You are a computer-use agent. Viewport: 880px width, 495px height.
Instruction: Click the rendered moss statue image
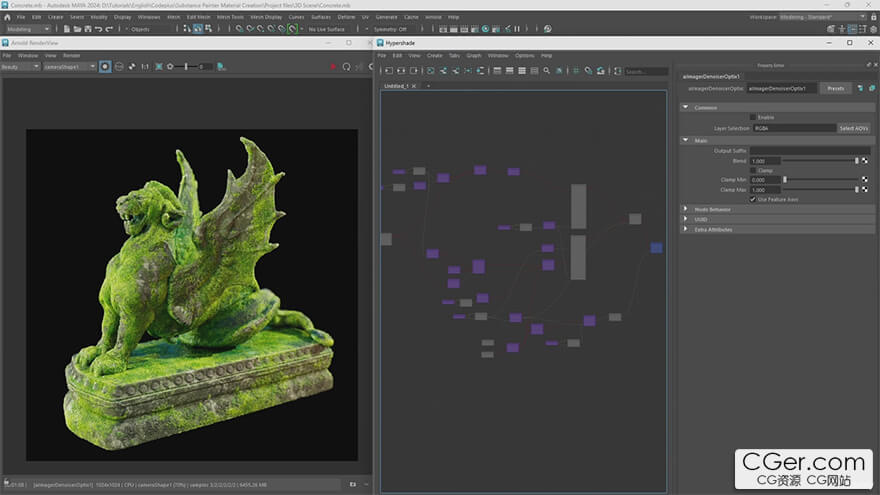tap(192, 295)
